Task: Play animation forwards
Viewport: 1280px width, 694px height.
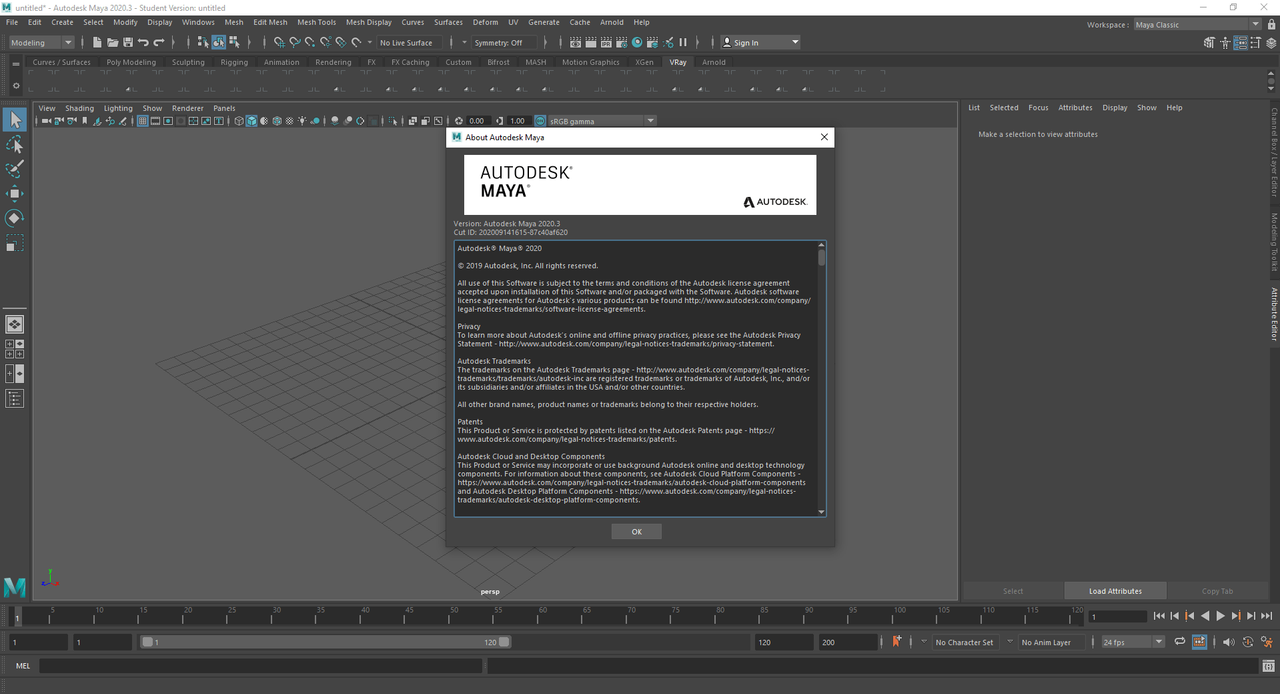Action: [x=1220, y=616]
